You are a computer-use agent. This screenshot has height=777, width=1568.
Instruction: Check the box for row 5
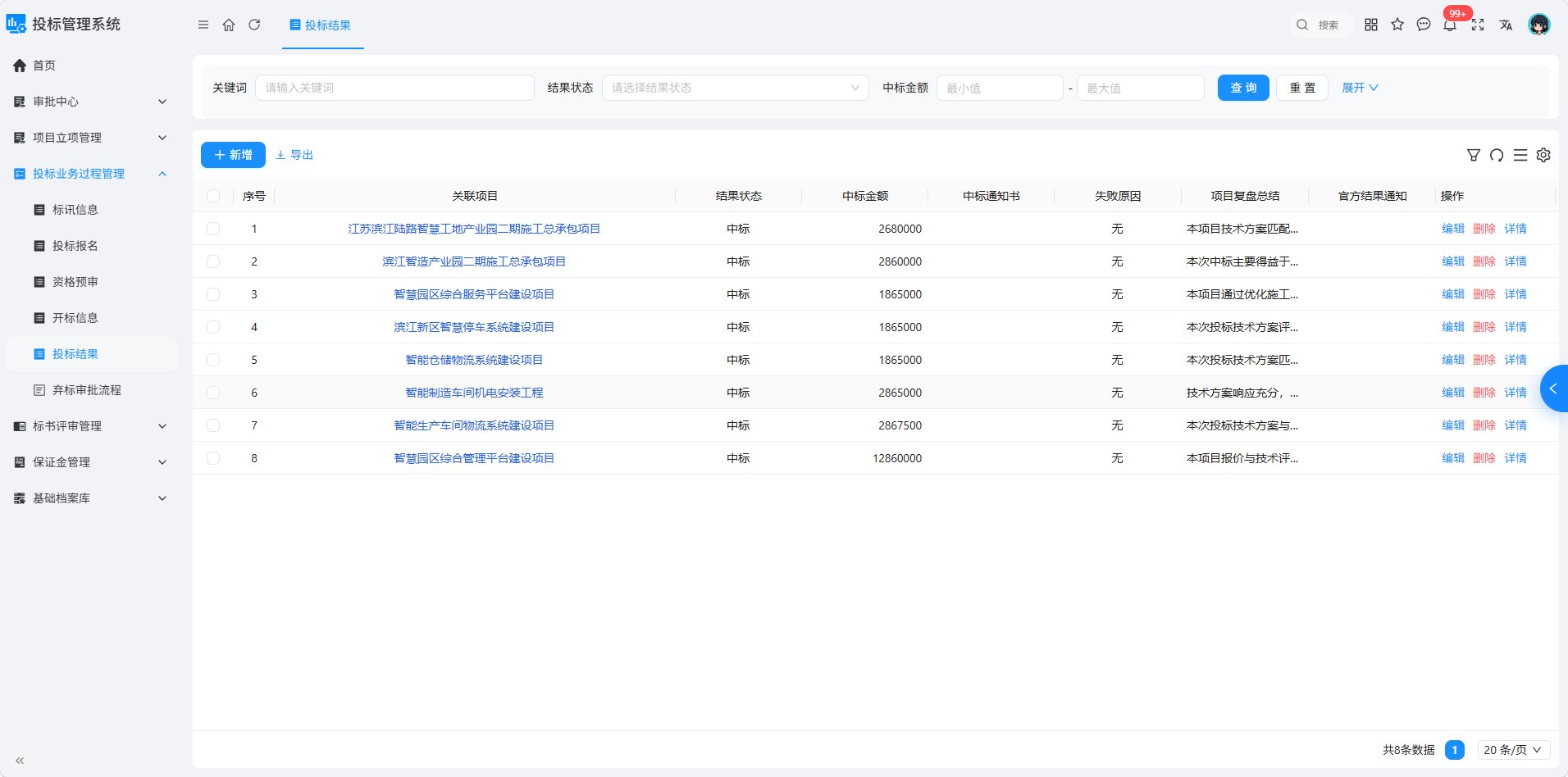click(x=213, y=360)
